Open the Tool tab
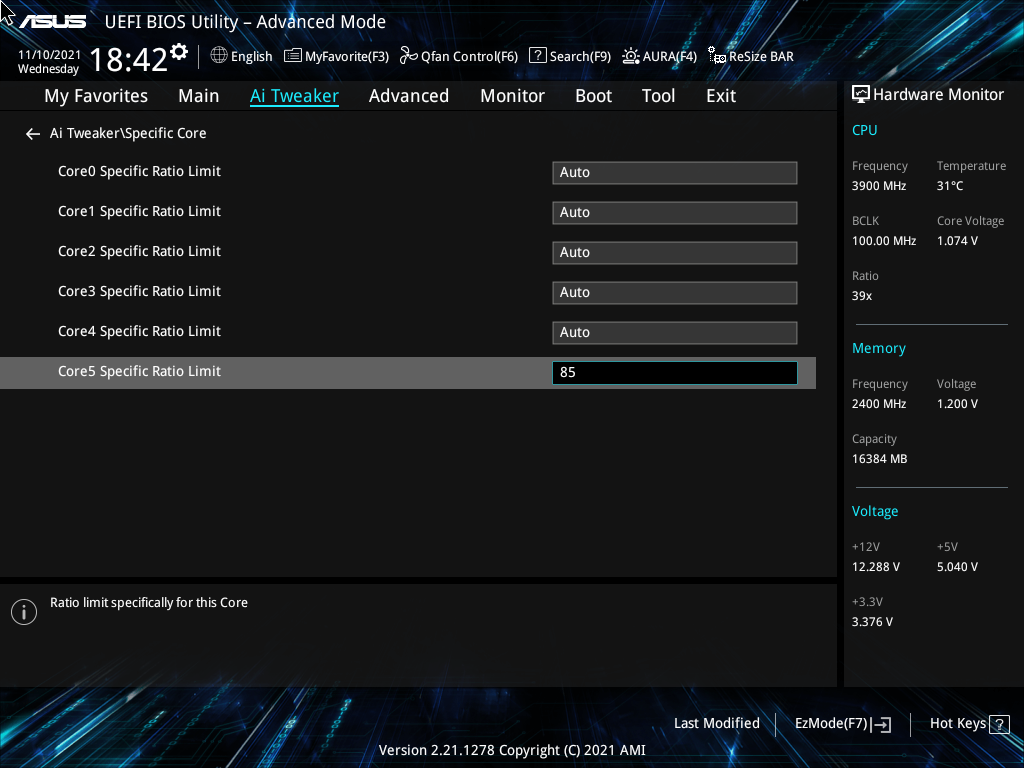Viewport: 1024px width, 768px height. point(658,96)
